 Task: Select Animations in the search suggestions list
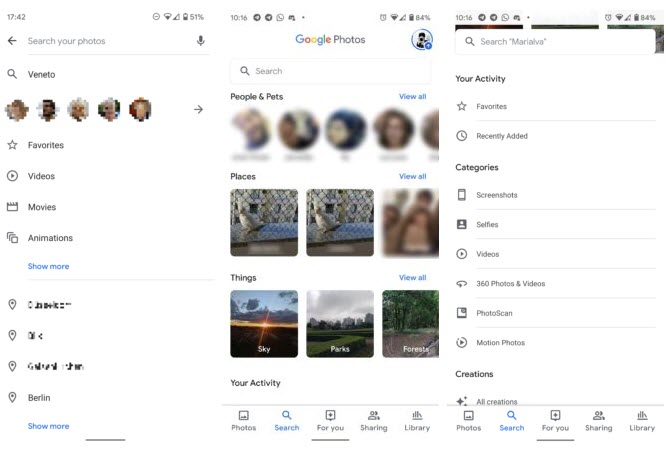click(50, 238)
